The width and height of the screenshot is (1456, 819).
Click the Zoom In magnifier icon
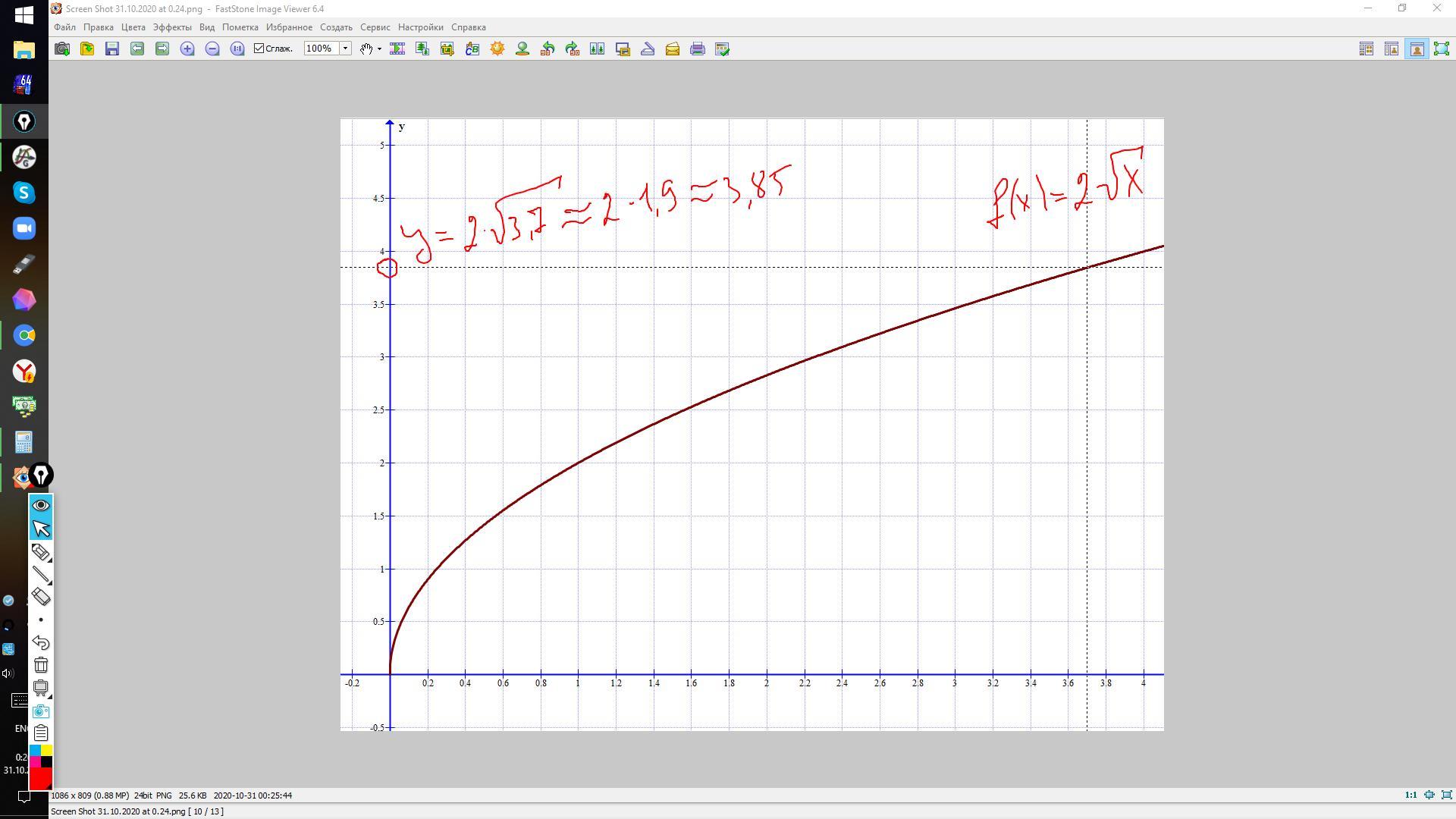point(187,49)
